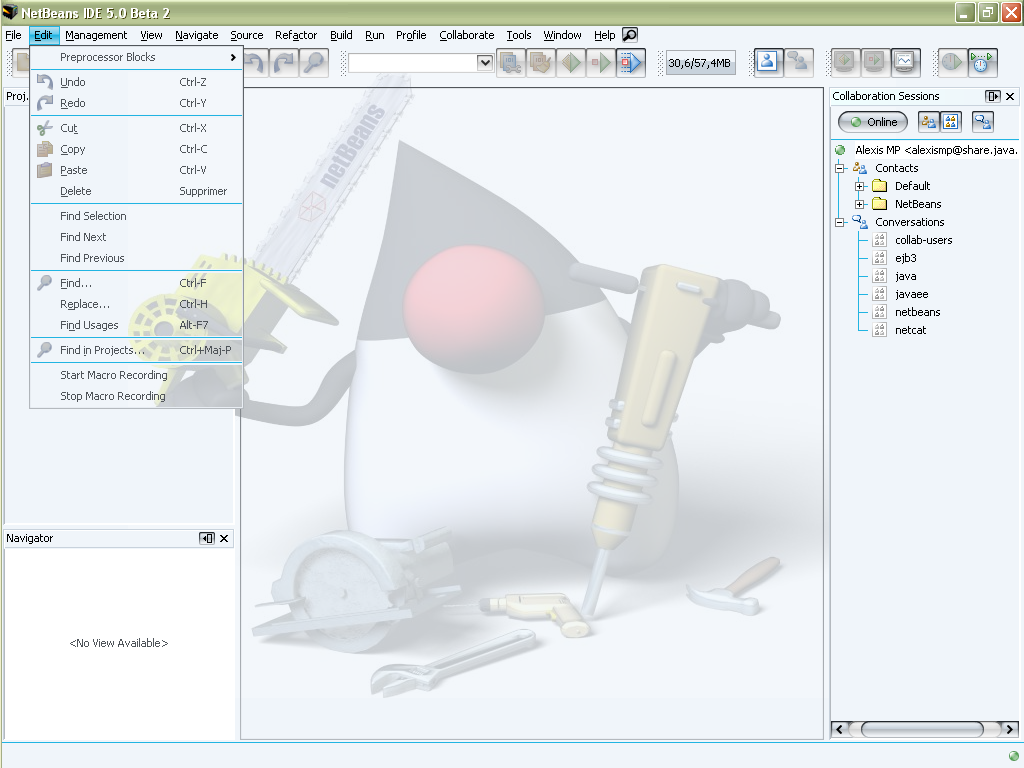Click the Debug Main Project toolbar icon

[x=601, y=63]
